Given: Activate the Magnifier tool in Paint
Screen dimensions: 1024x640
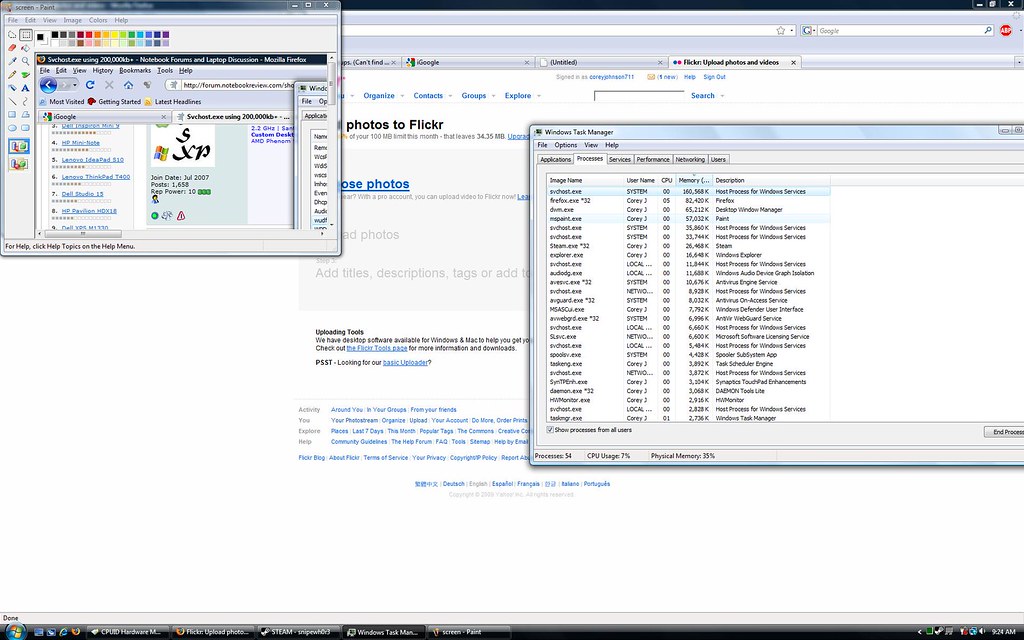Looking at the screenshot, I should 25,61.
